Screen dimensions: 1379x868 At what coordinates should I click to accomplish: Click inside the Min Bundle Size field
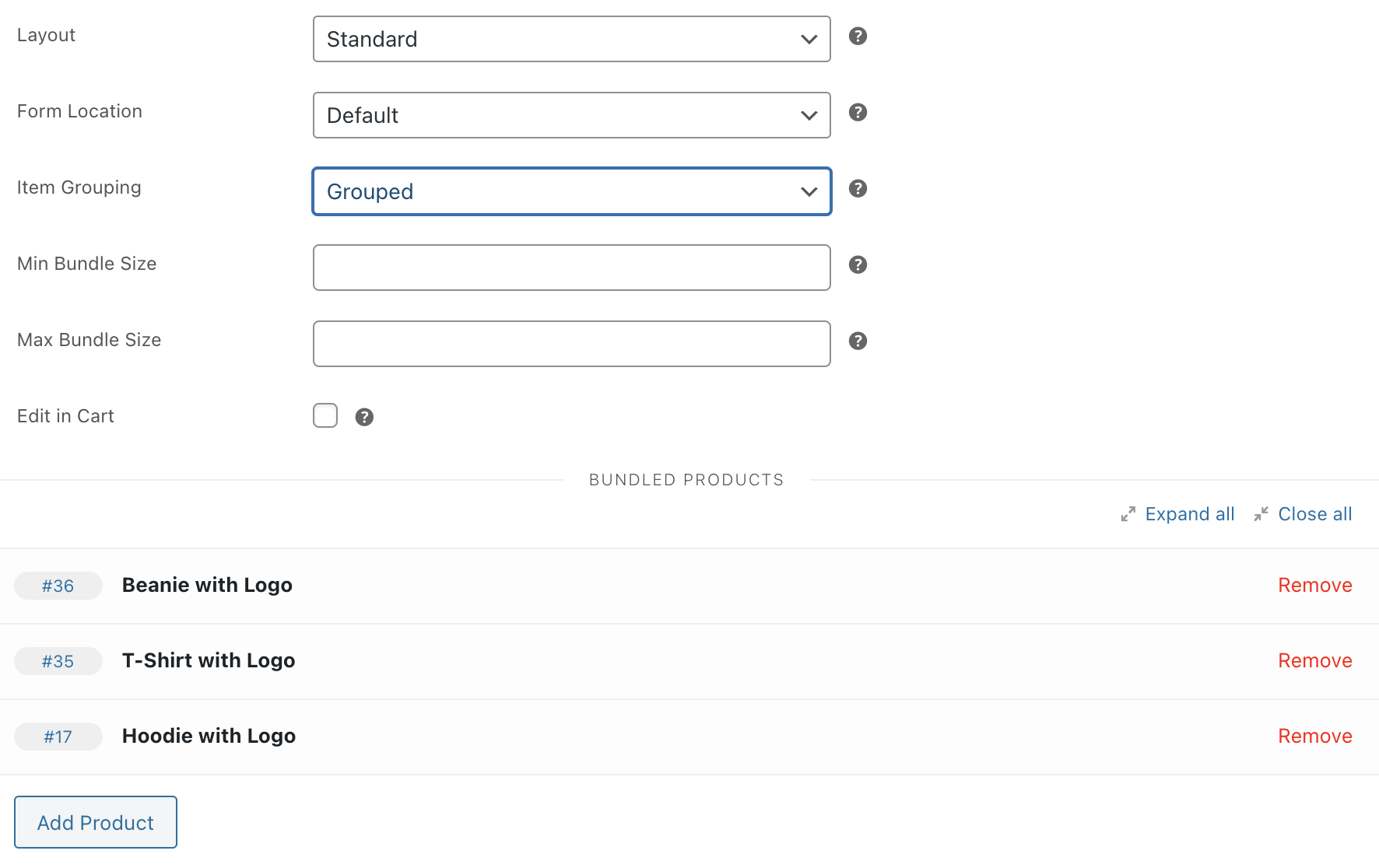tap(571, 268)
